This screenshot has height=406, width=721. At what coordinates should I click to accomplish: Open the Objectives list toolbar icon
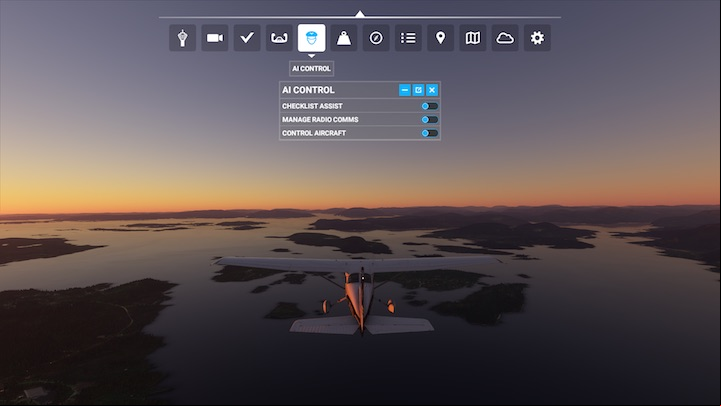pos(408,38)
